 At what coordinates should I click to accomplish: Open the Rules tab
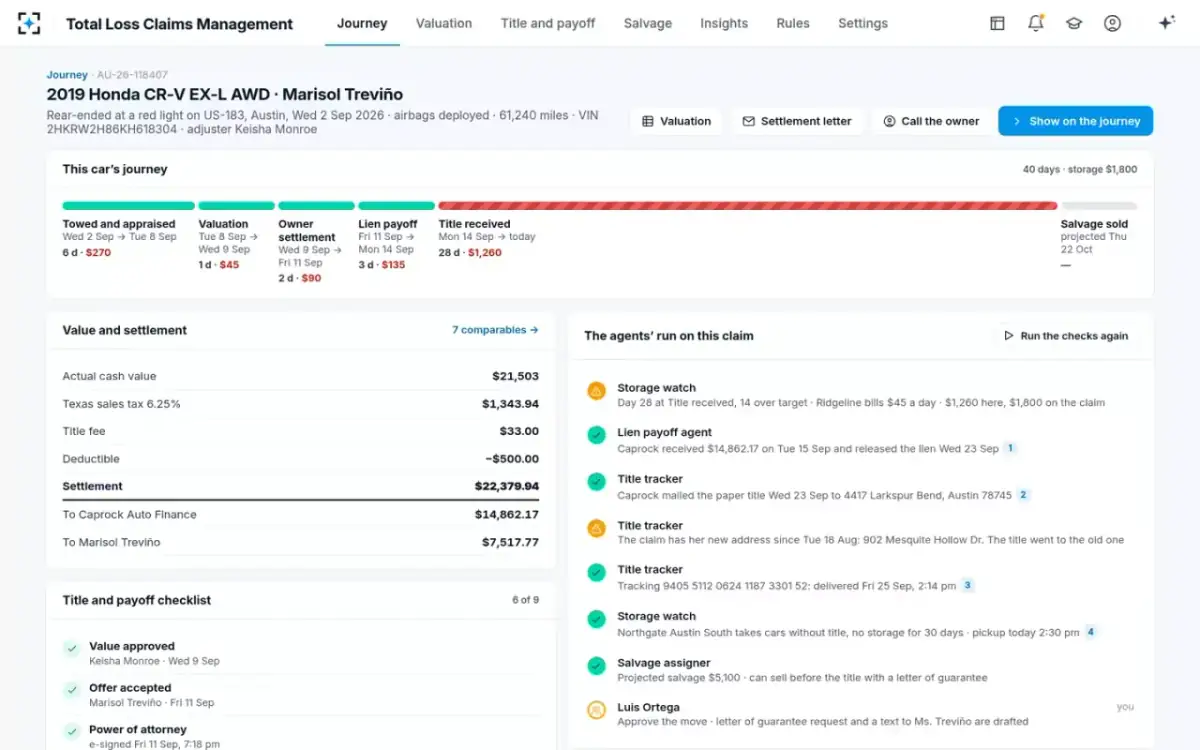tap(793, 23)
